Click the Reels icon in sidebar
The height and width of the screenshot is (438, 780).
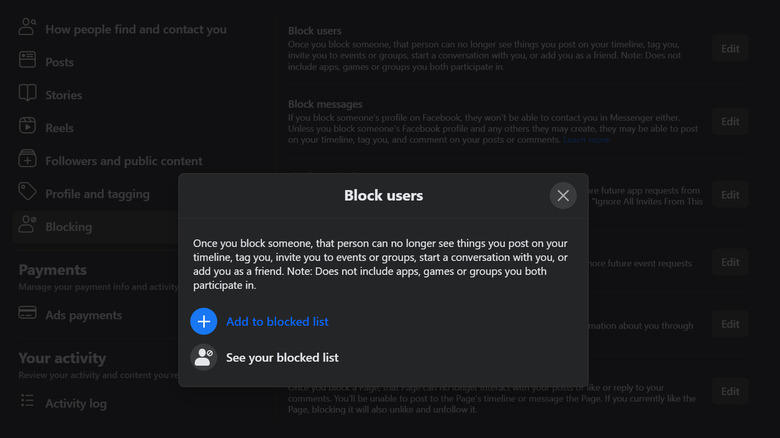pyautogui.click(x=28, y=127)
